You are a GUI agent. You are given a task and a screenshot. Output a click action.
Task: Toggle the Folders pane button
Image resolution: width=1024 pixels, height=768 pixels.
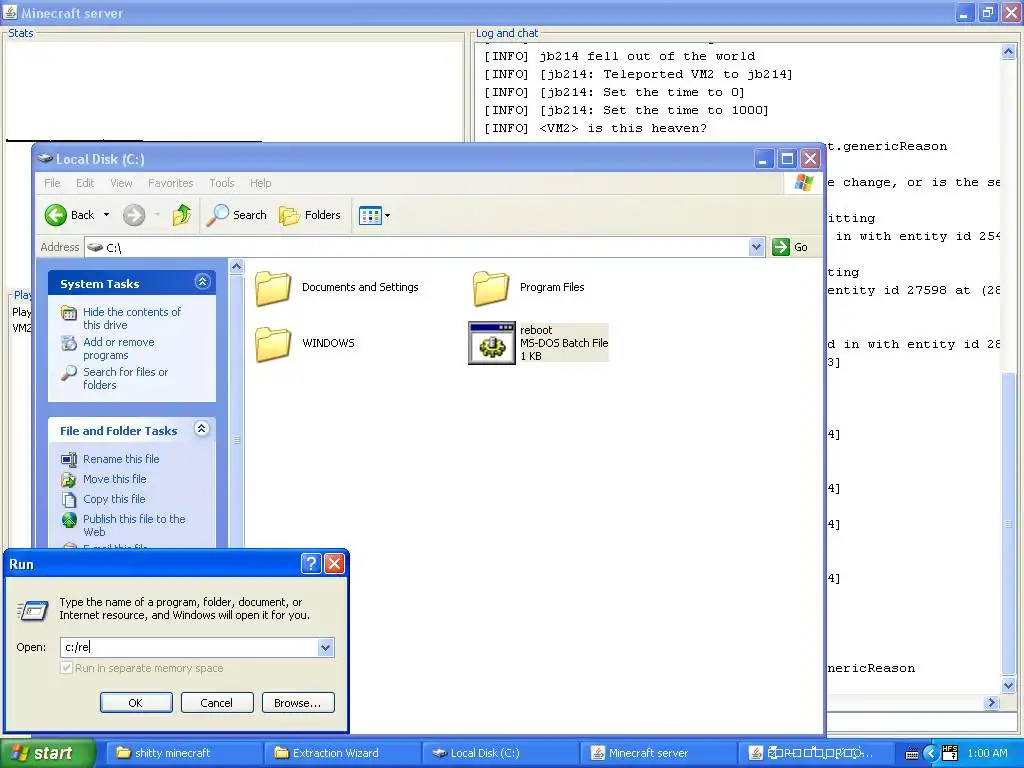pyautogui.click(x=310, y=215)
